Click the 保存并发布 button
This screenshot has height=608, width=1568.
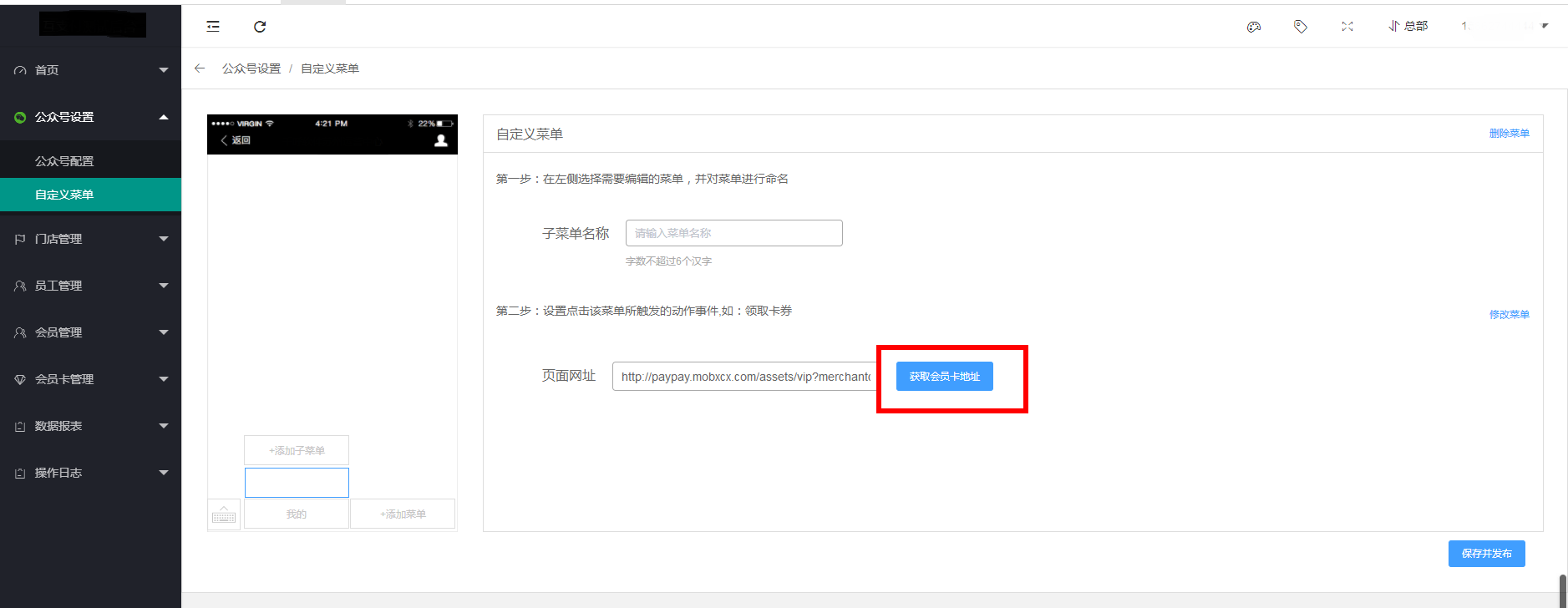1487,554
